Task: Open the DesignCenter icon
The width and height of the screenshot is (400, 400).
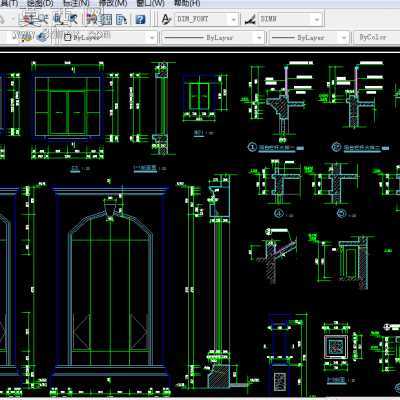Action: (x=106, y=19)
